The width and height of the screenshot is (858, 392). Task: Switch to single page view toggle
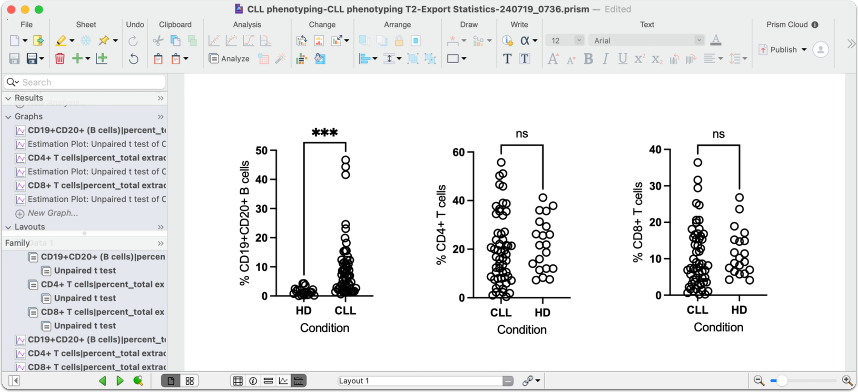pos(171,381)
